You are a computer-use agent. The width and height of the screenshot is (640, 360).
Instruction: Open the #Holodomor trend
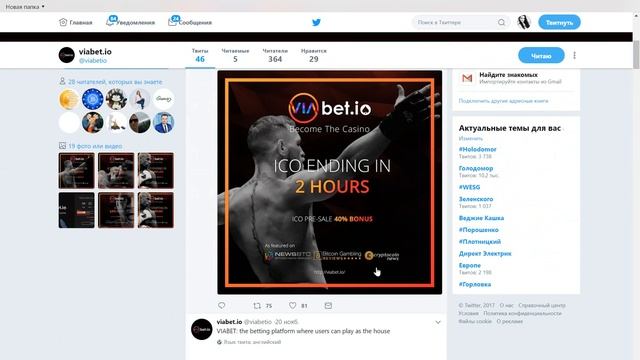point(478,149)
